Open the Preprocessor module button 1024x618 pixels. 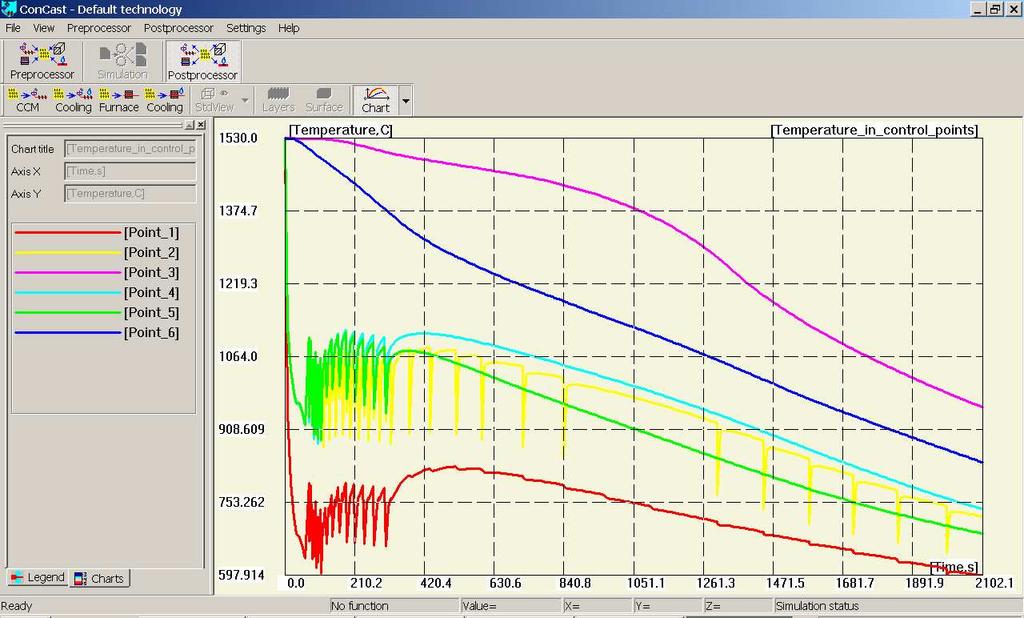tap(42, 61)
